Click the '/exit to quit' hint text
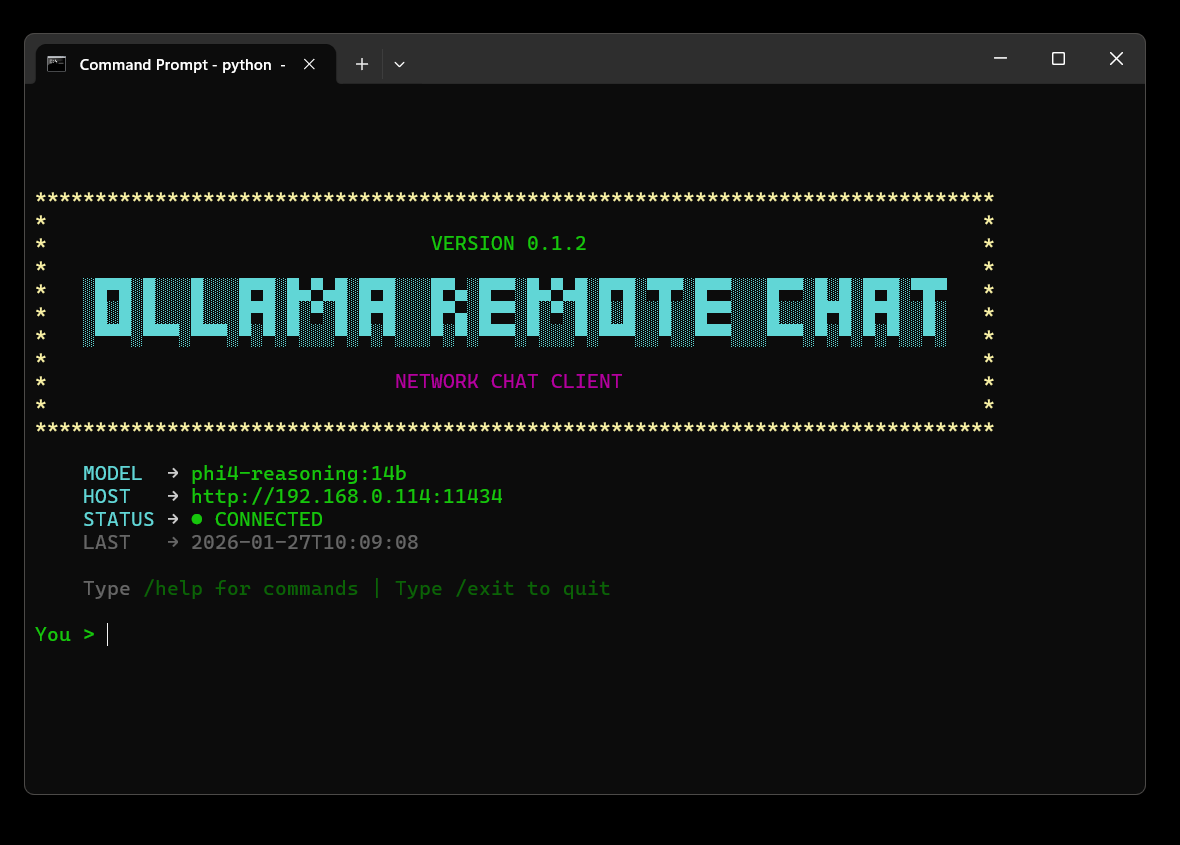 click(533, 588)
